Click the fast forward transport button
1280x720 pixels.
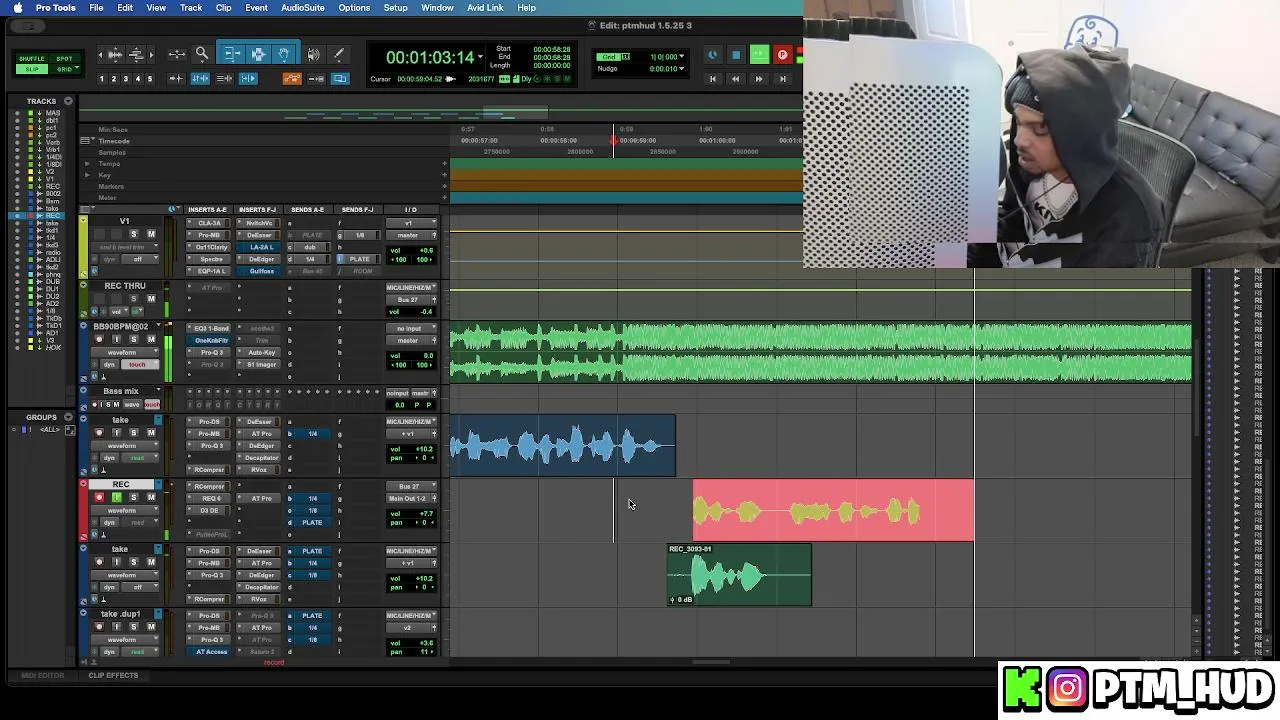click(759, 78)
